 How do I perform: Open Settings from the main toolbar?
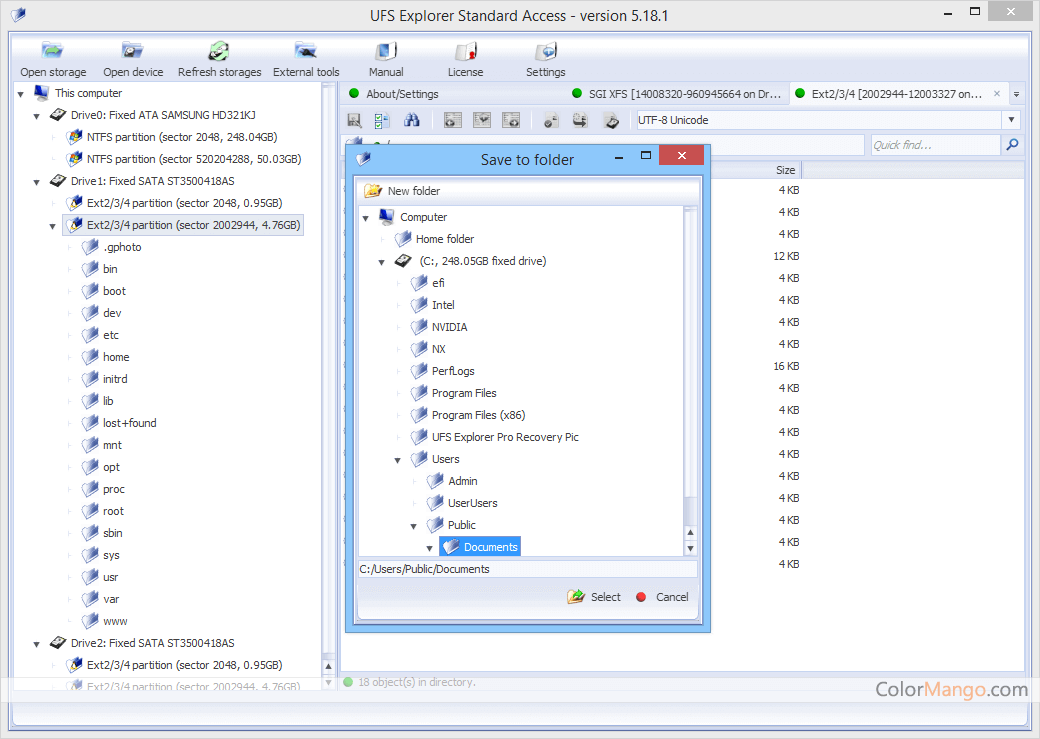545,52
